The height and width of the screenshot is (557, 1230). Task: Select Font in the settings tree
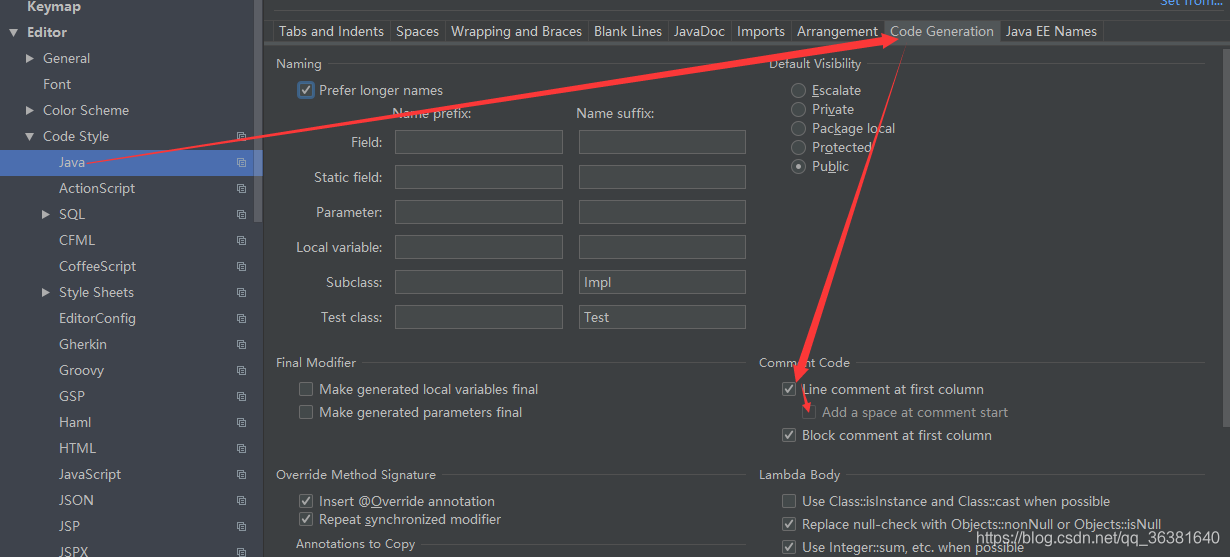(57, 84)
